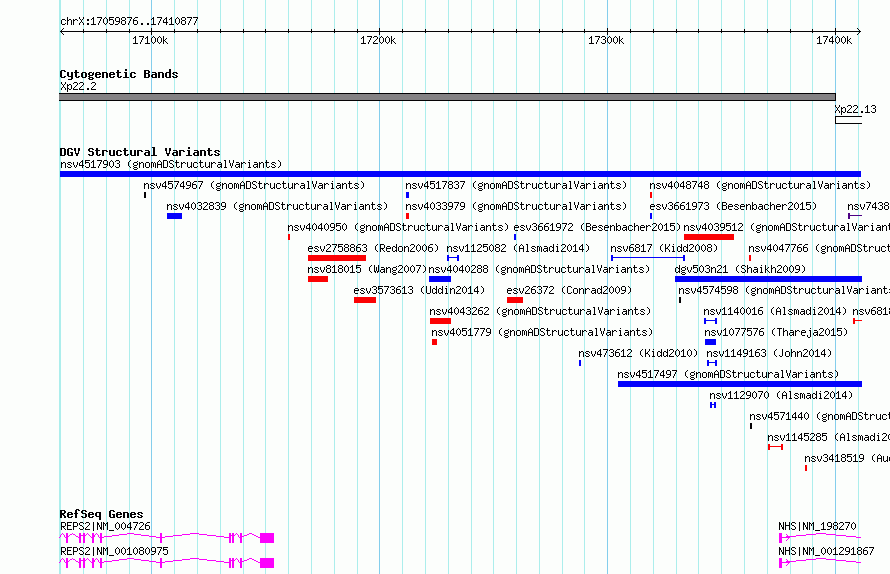Open nsv4040950 variant label
890x574 pixels.
tap(398, 227)
